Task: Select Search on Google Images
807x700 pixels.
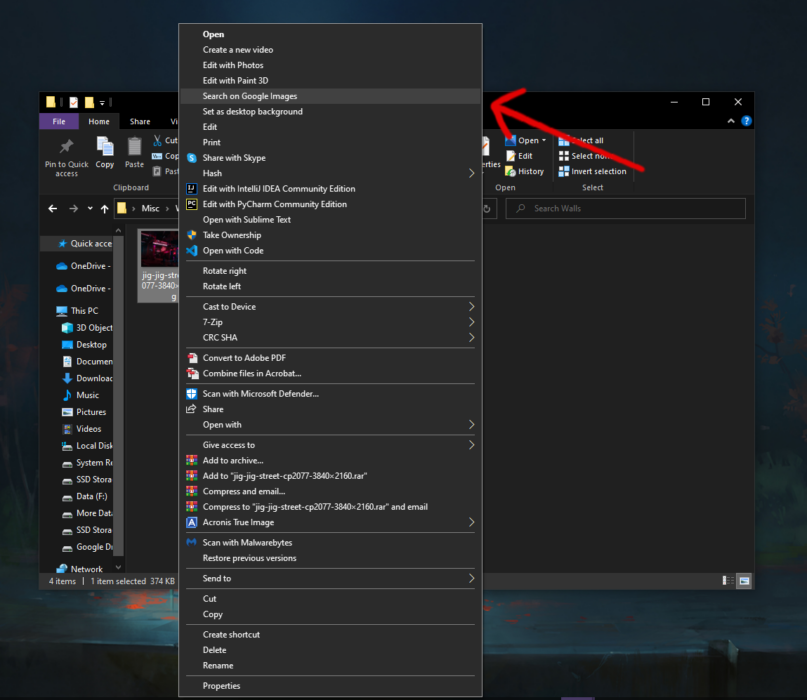Action: [x=330, y=96]
